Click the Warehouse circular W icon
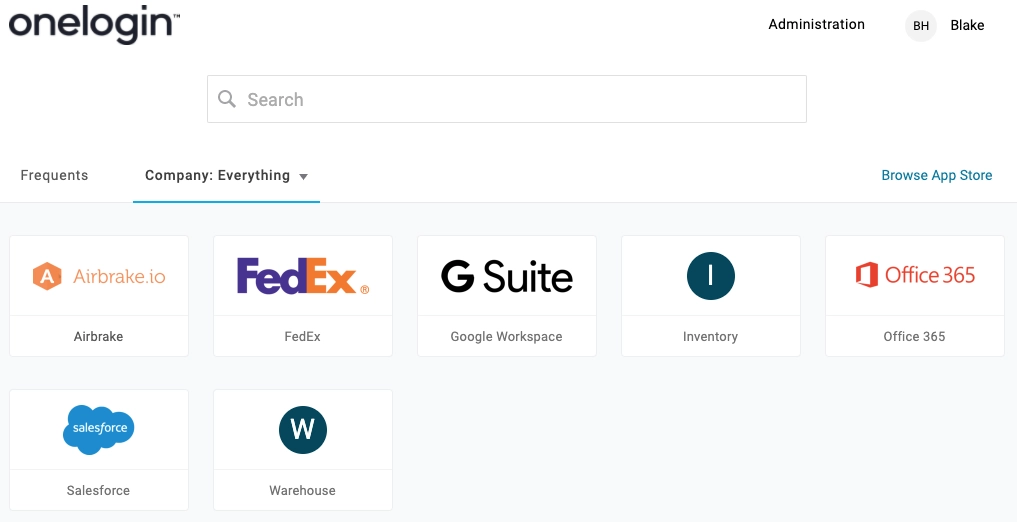 tap(303, 430)
